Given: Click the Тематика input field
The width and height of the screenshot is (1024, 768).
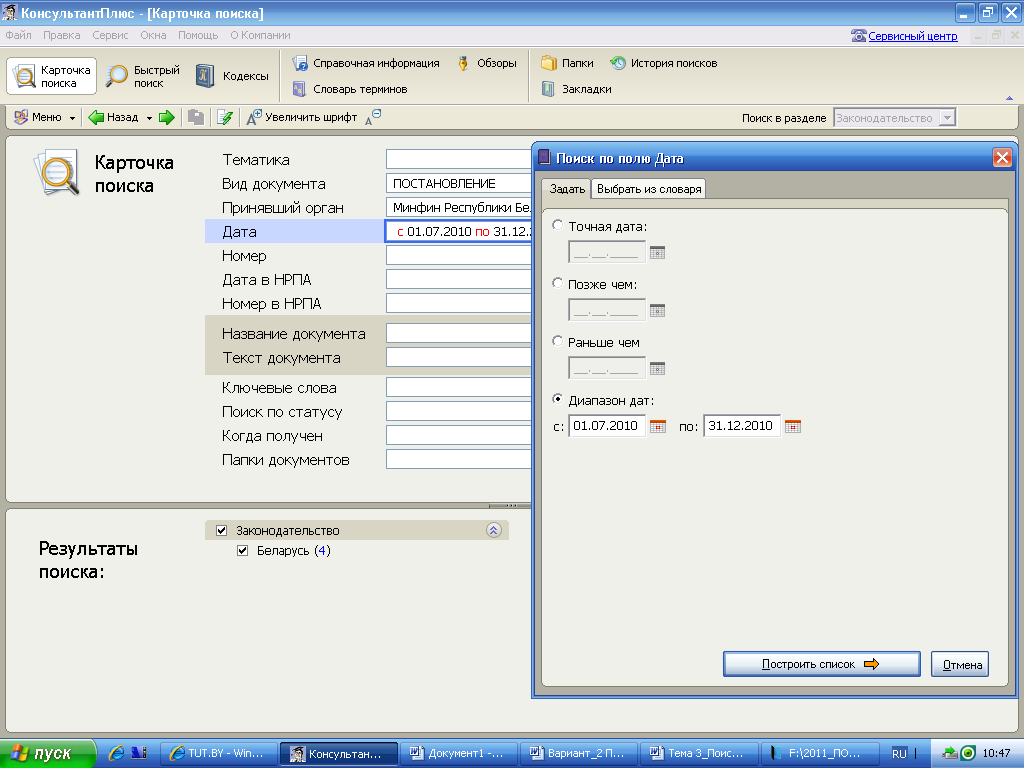Looking at the screenshot, I should click(459, 159).
